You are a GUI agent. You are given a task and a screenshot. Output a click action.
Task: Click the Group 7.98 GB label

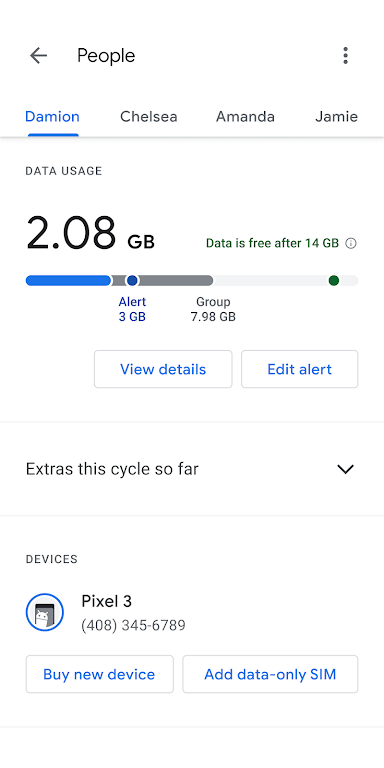(213, 310)
